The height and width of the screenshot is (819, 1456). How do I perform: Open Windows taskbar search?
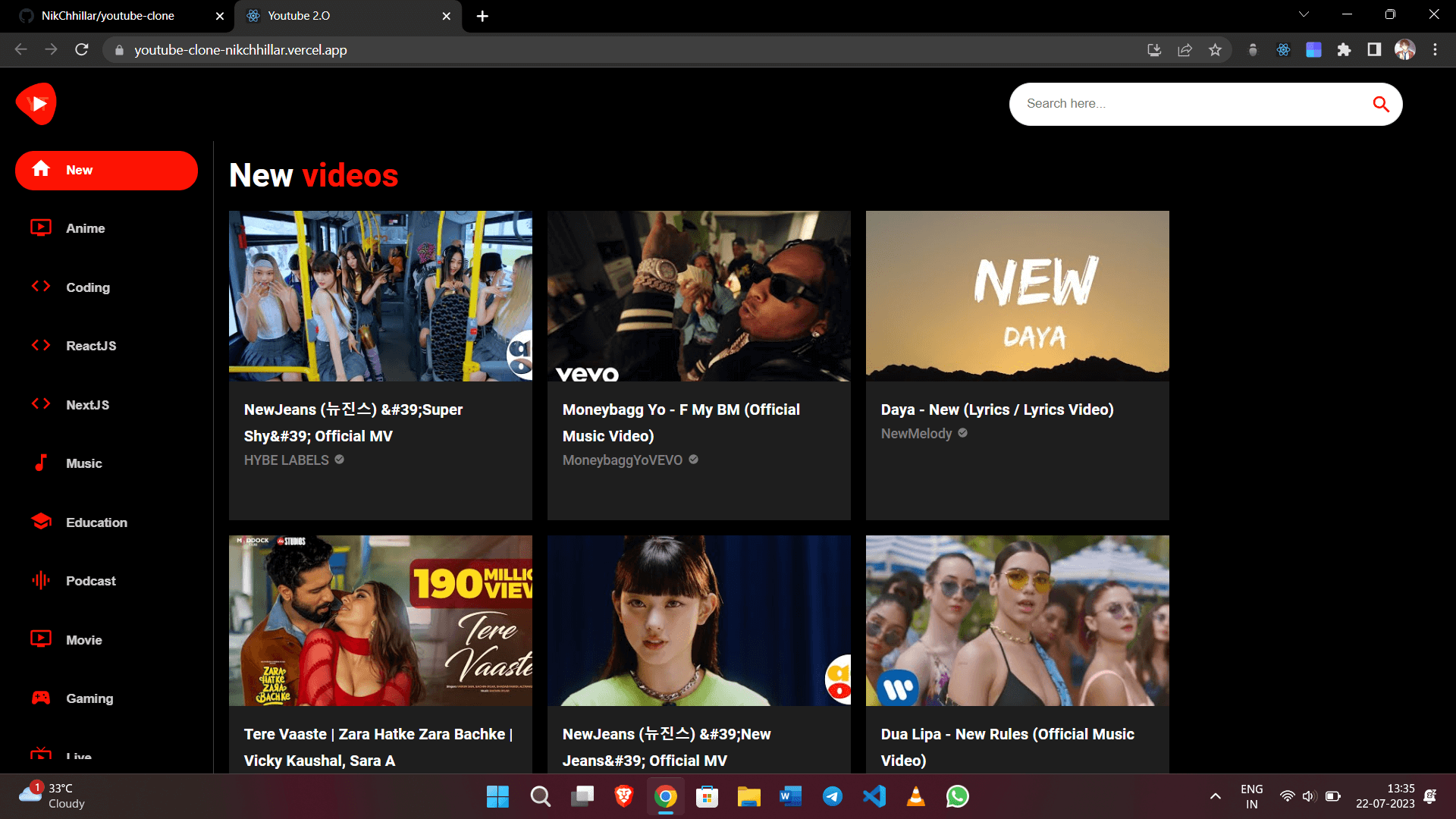pyautogui.click(x=541, y=796)
